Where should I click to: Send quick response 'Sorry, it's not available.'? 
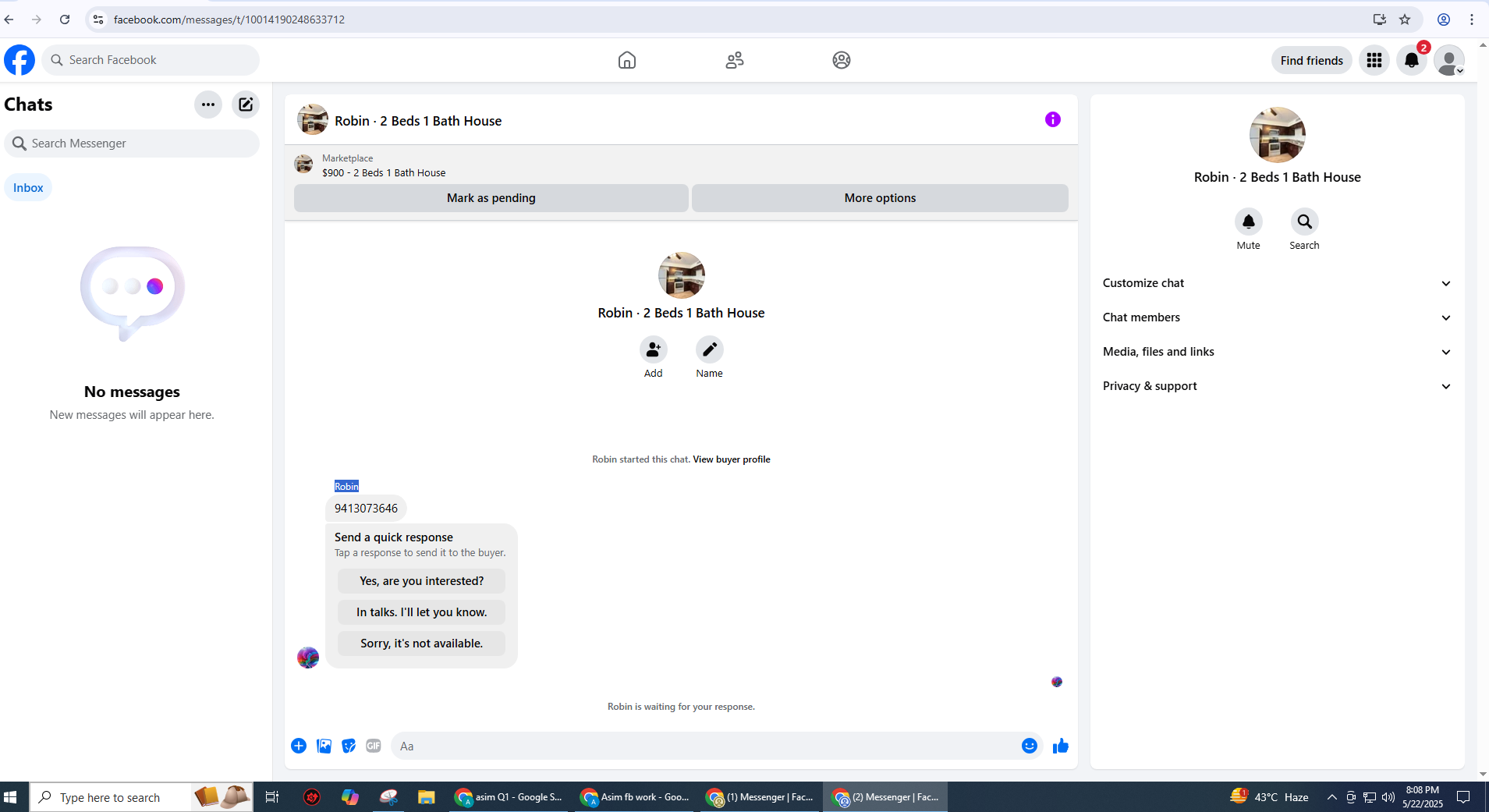[x=422, y=644]
